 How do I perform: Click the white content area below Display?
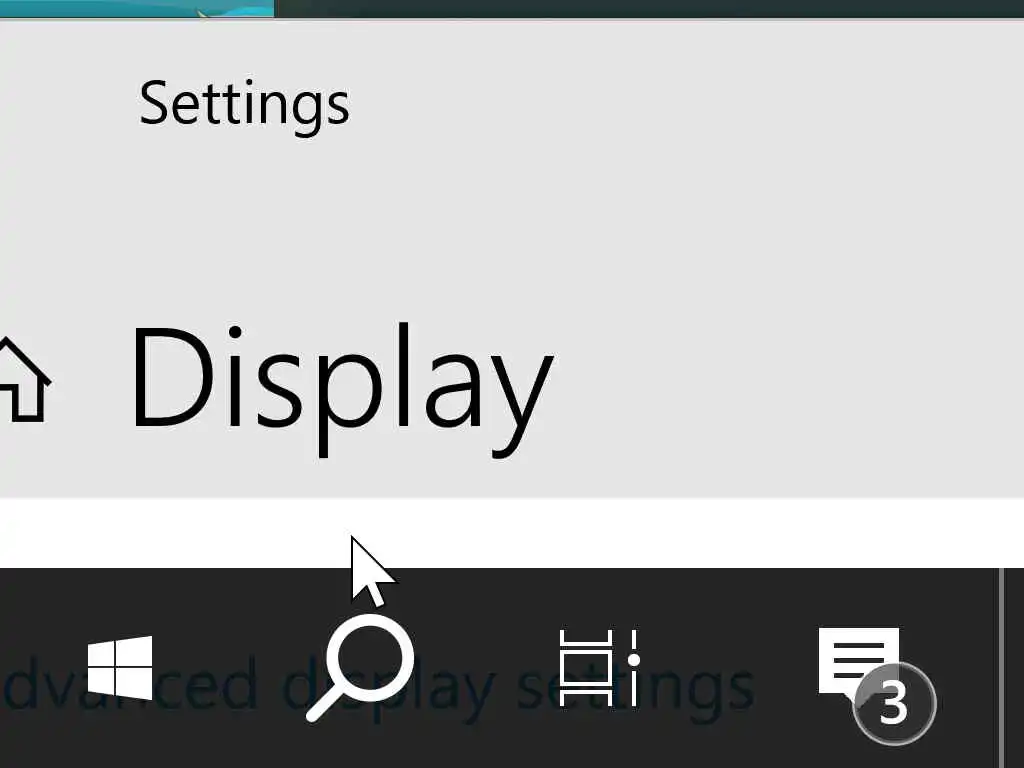[512, 532]
